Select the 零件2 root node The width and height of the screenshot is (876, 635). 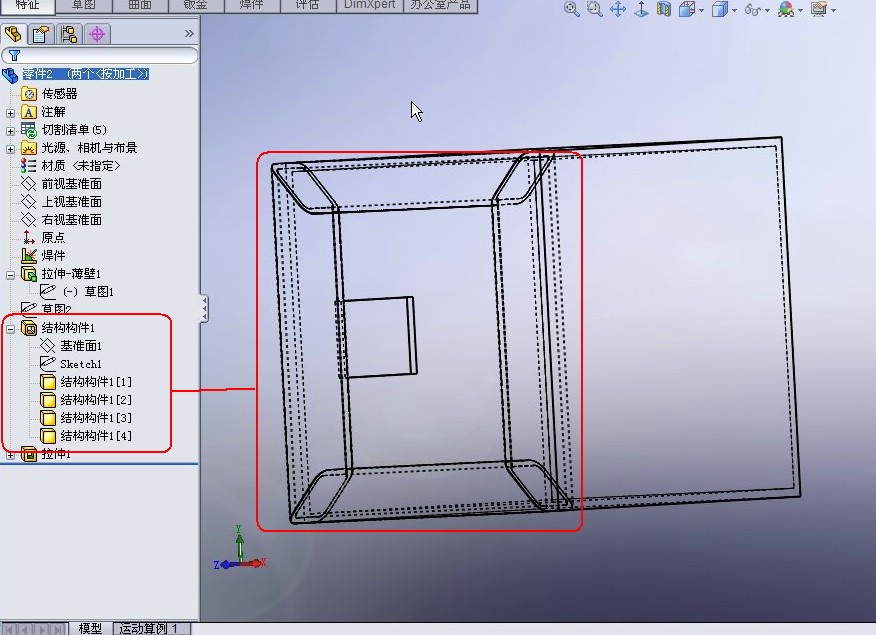pos(85,74)
